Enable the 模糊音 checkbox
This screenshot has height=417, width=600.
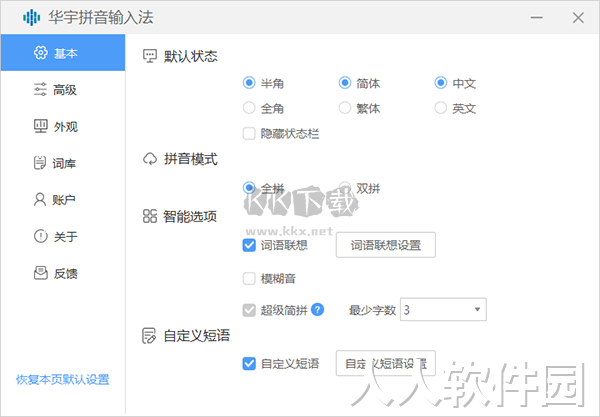249,278
